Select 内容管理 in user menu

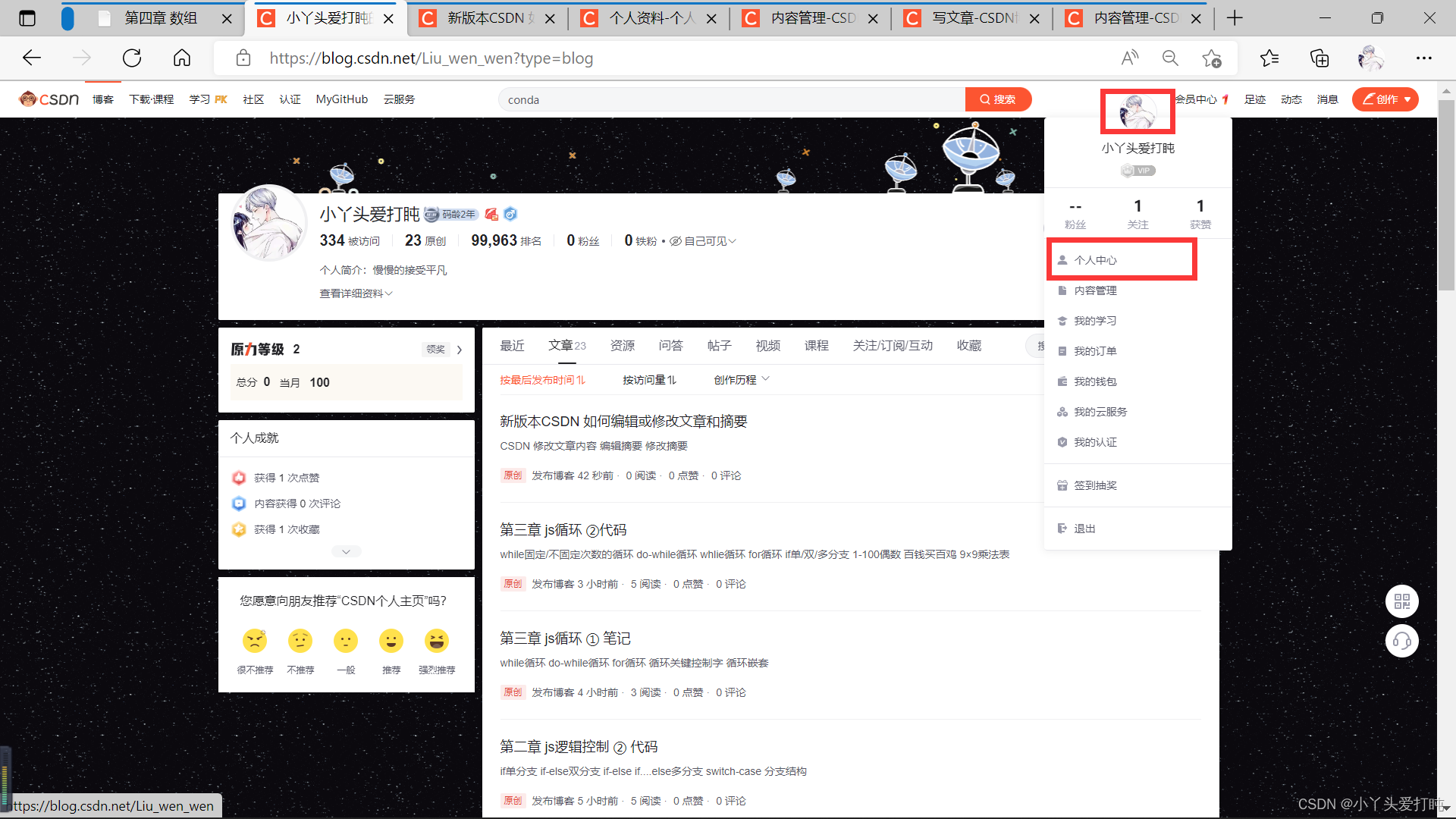point(1095,290)
